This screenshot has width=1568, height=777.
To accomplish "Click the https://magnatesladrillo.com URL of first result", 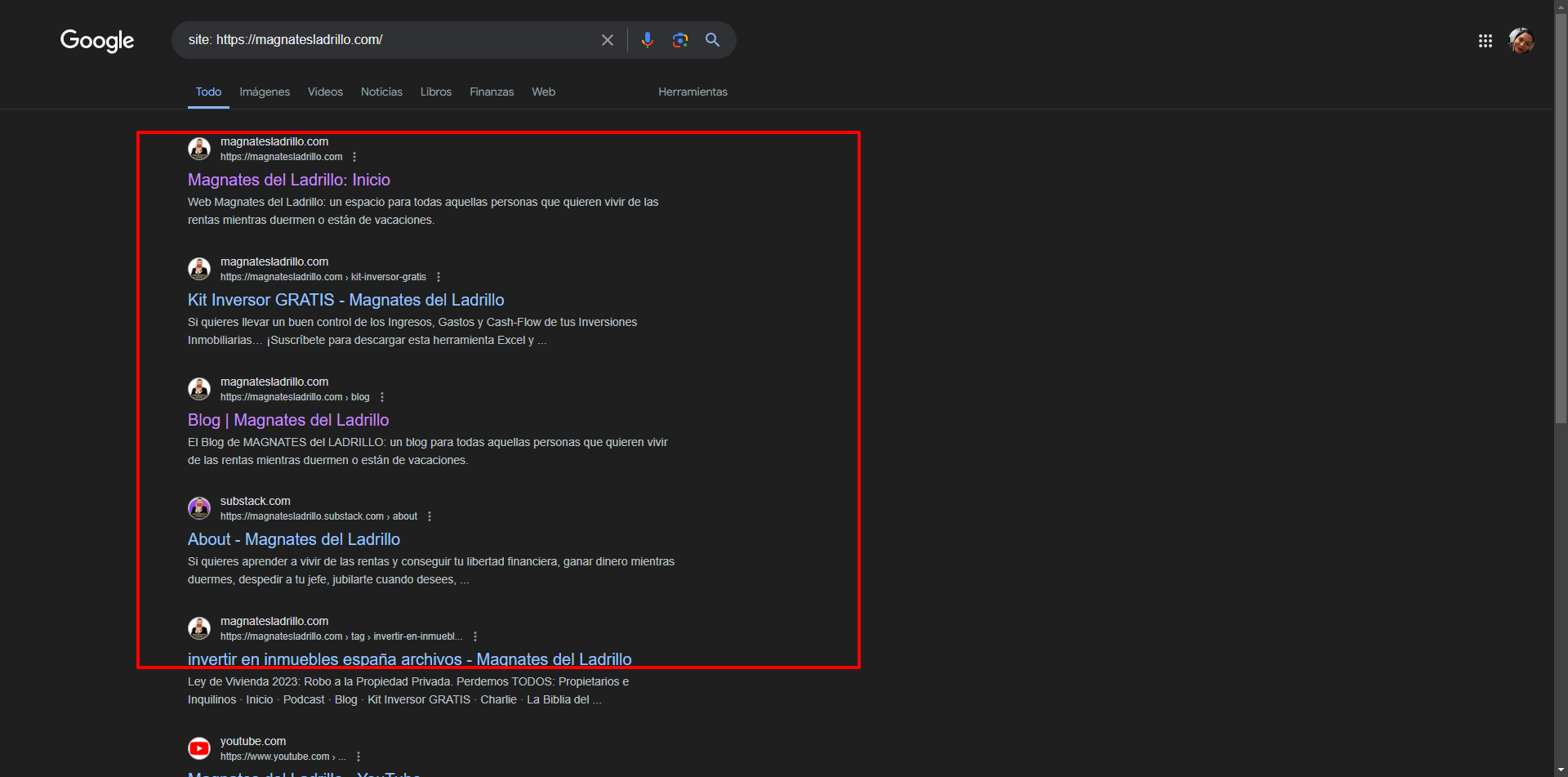I will (282, 157).
